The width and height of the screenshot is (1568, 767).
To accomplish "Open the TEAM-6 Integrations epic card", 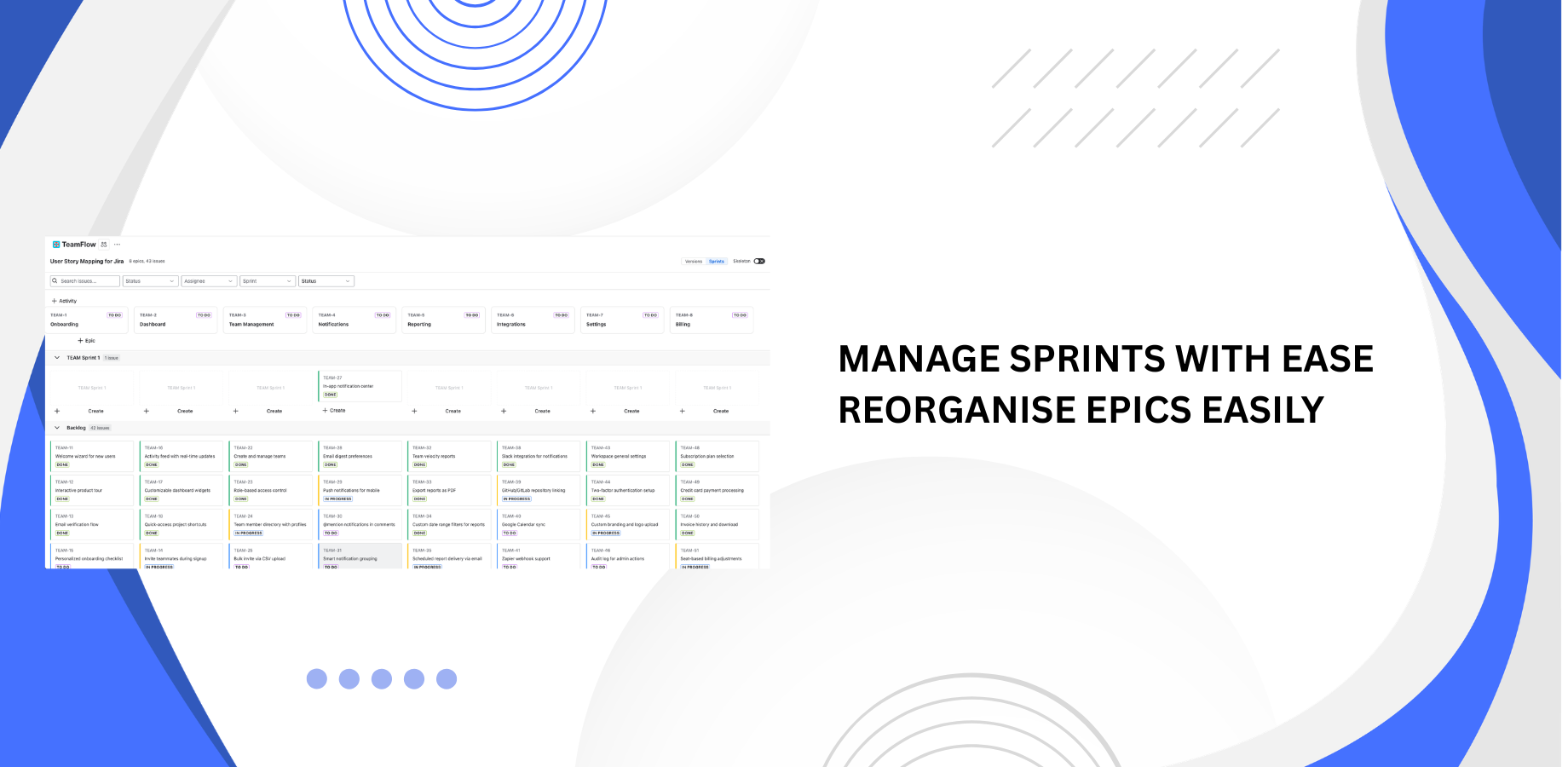I will click(x=533, y=320).
